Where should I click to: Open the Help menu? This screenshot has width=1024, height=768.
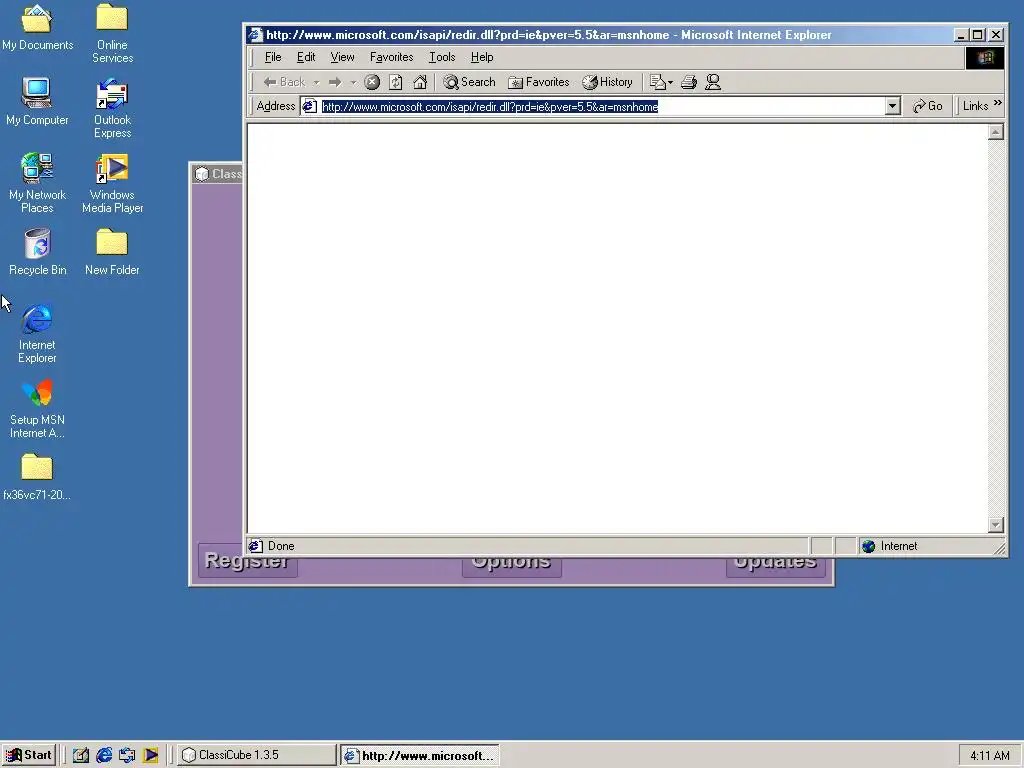482,57
